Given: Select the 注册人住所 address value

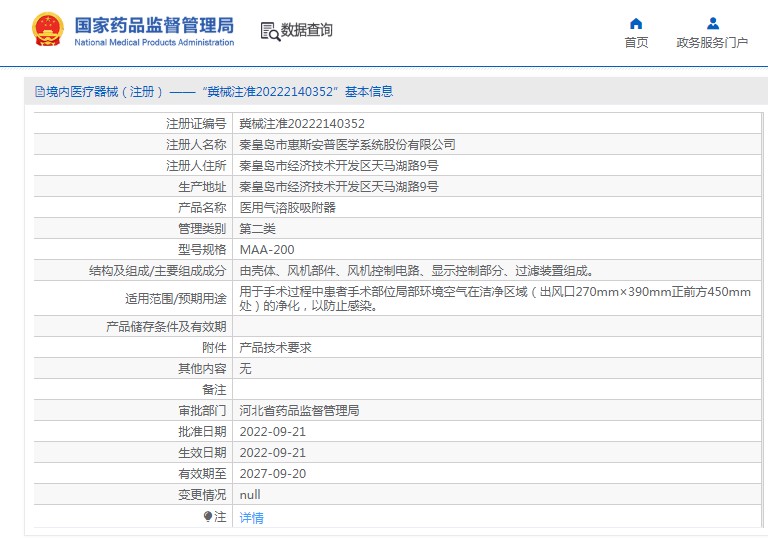Looking at the screenshot, I should [x=338, y=166].
